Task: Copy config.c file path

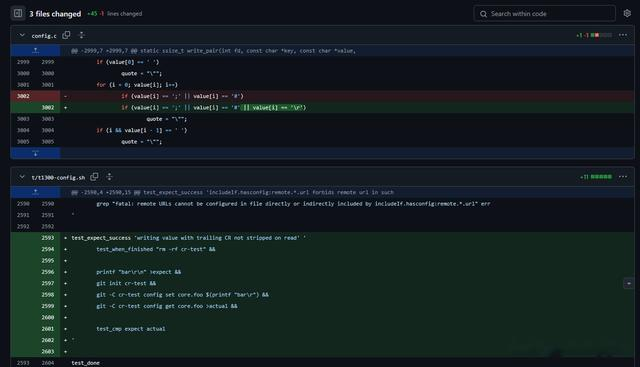Action: click(x=66, y=35)
